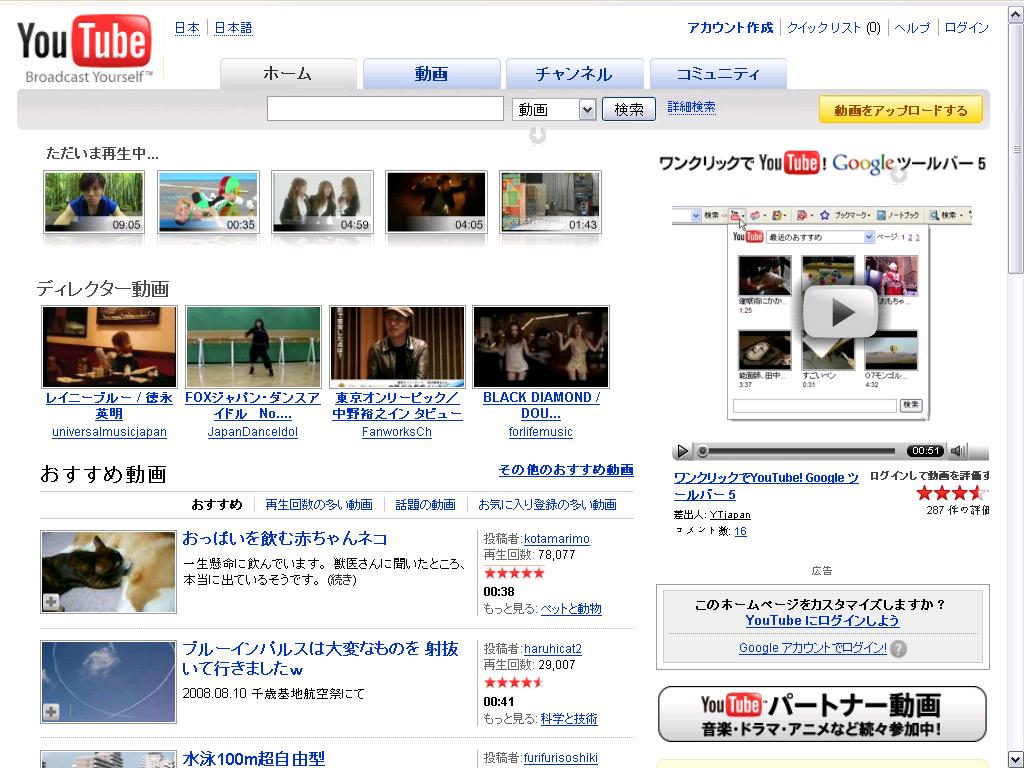
Task: Visit haruhicat2 uploader profile
Action: 552,649
